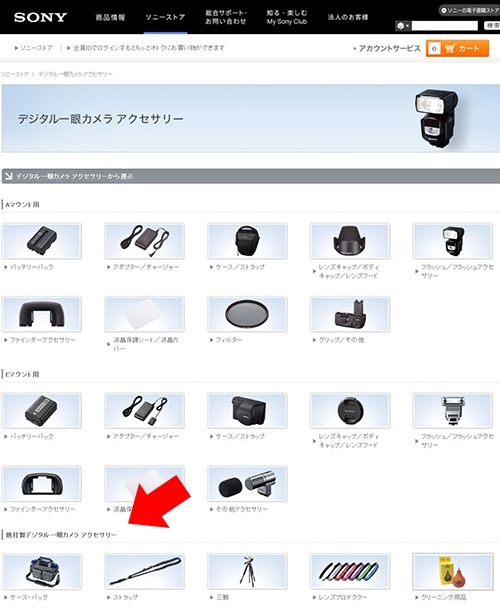Open the 三脚 tripod thumbnail

247,572
